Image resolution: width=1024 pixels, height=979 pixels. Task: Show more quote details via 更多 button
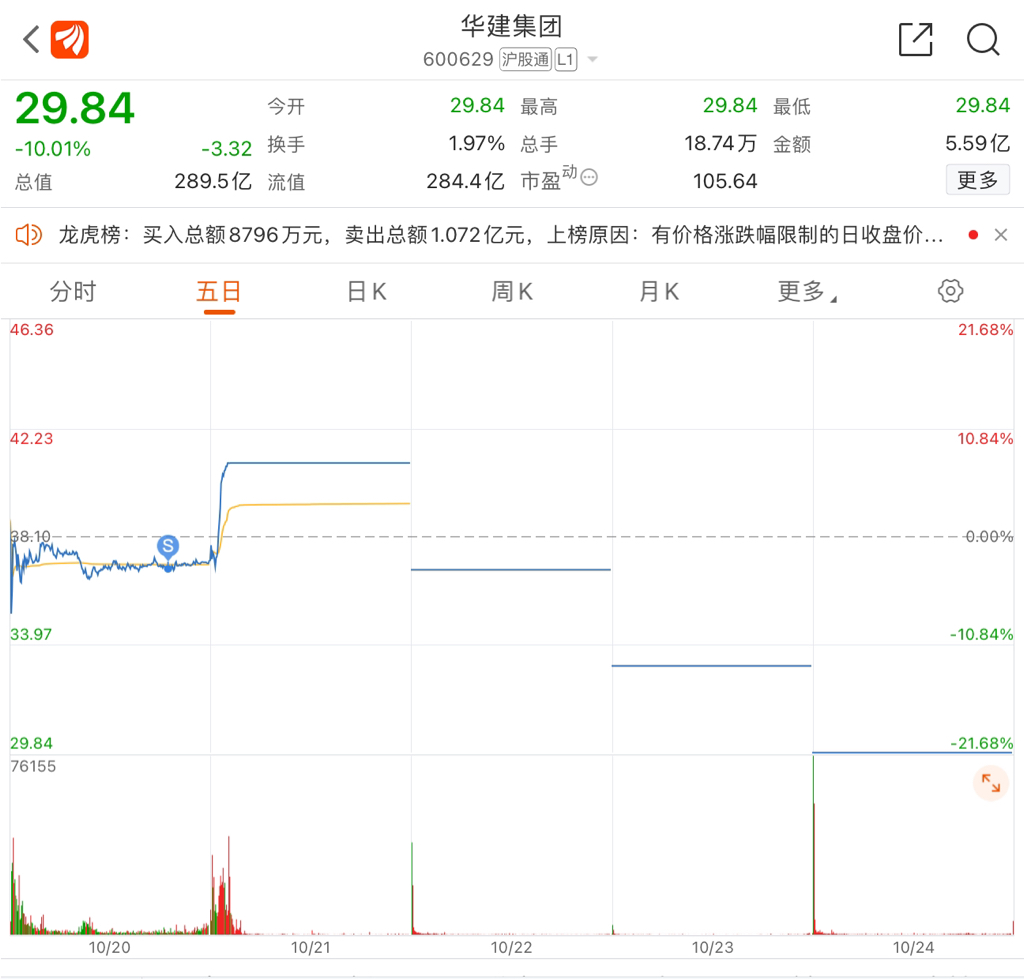978,180
